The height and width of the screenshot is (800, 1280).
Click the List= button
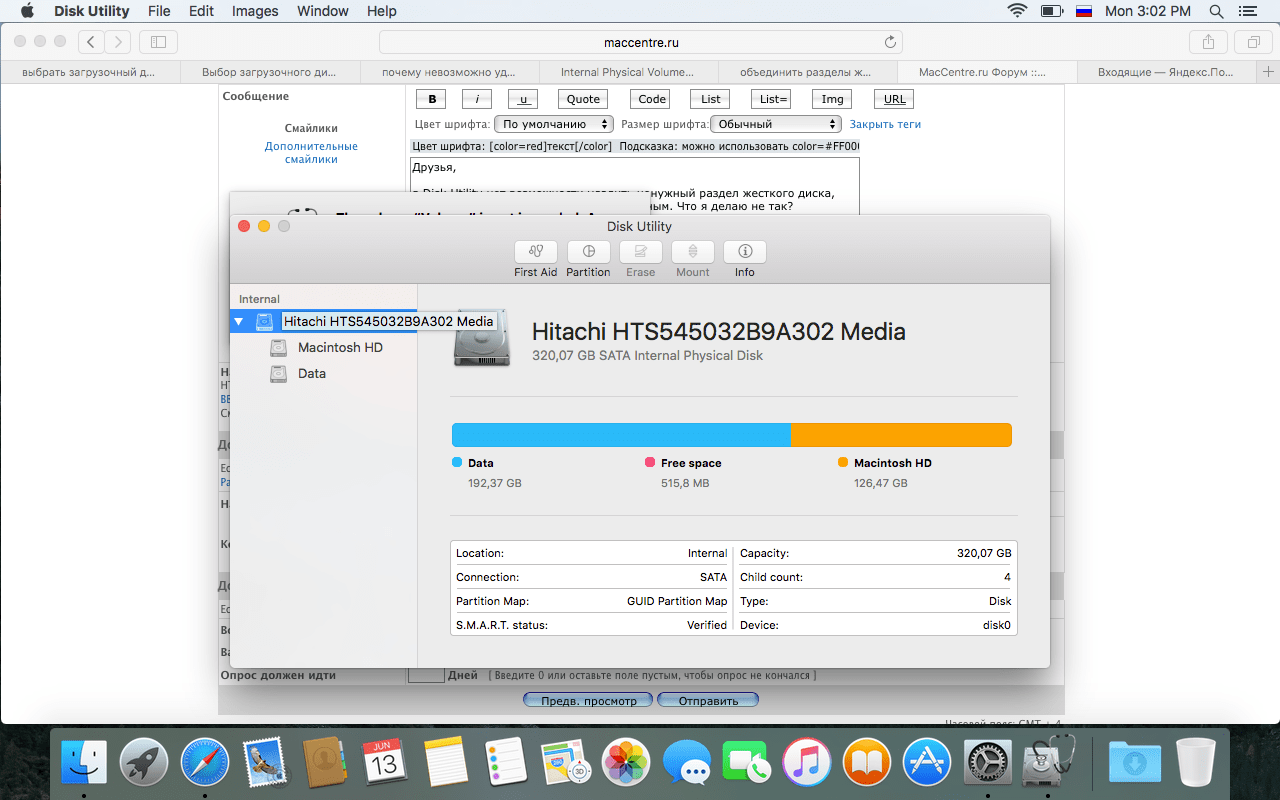tap(774, 99)
